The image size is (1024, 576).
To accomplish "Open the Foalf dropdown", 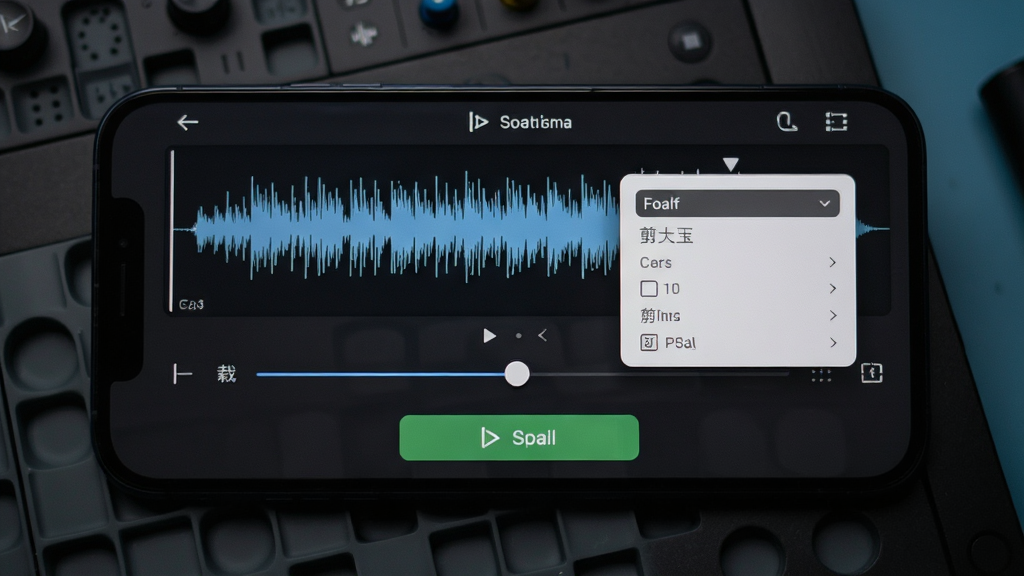I will tap(737, 204).
